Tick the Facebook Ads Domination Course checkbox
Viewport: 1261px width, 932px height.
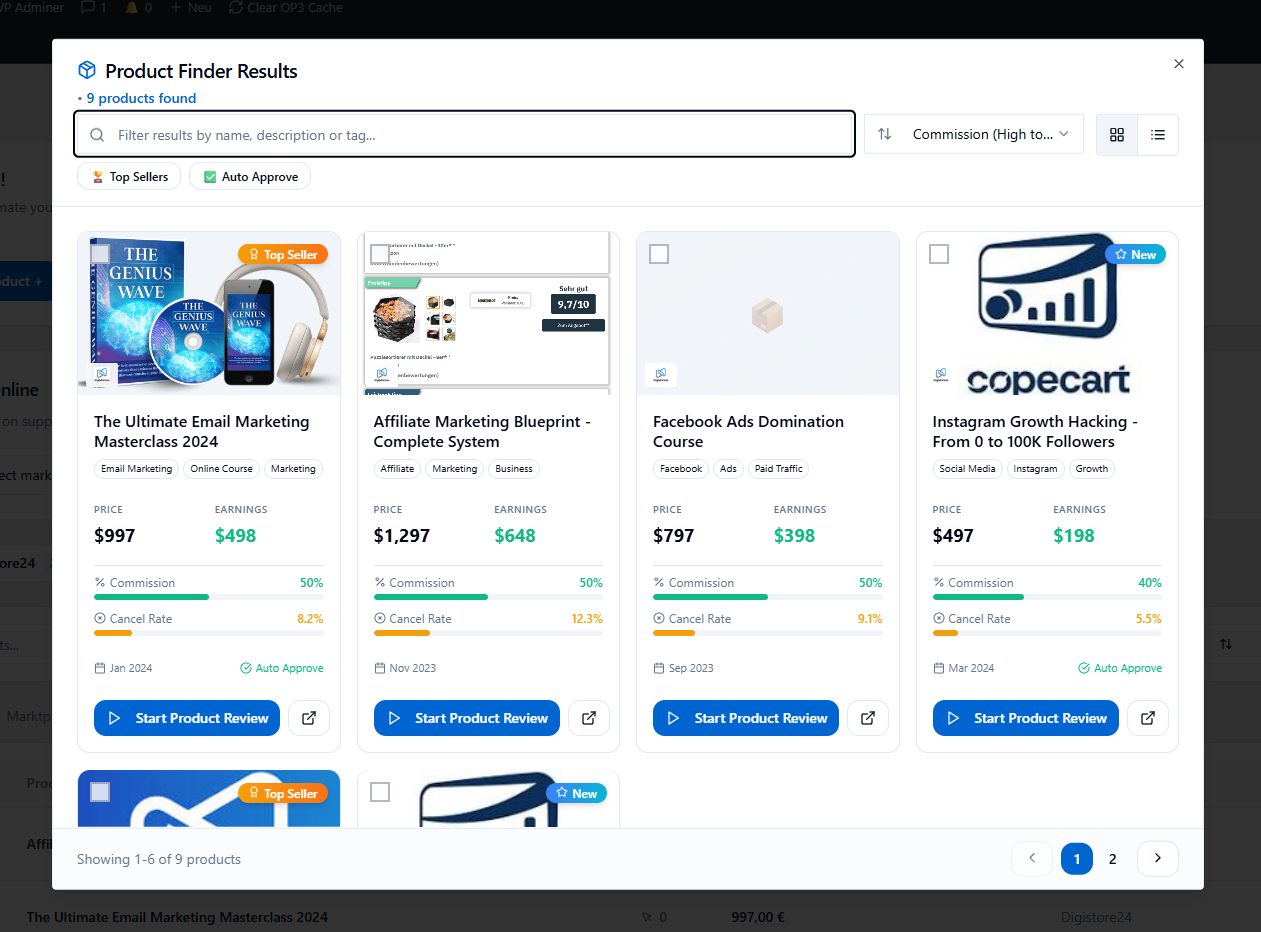coord(659,254)
